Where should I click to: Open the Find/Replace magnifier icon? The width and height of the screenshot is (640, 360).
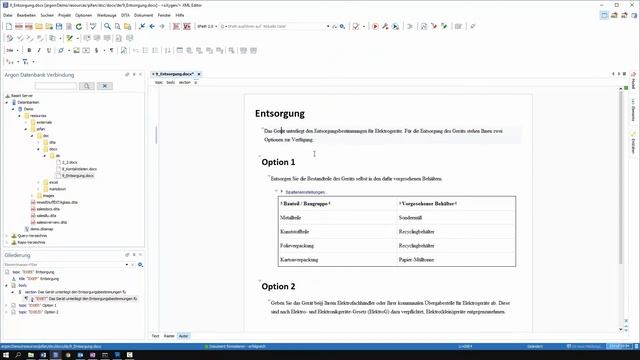(x=107, y=27)
